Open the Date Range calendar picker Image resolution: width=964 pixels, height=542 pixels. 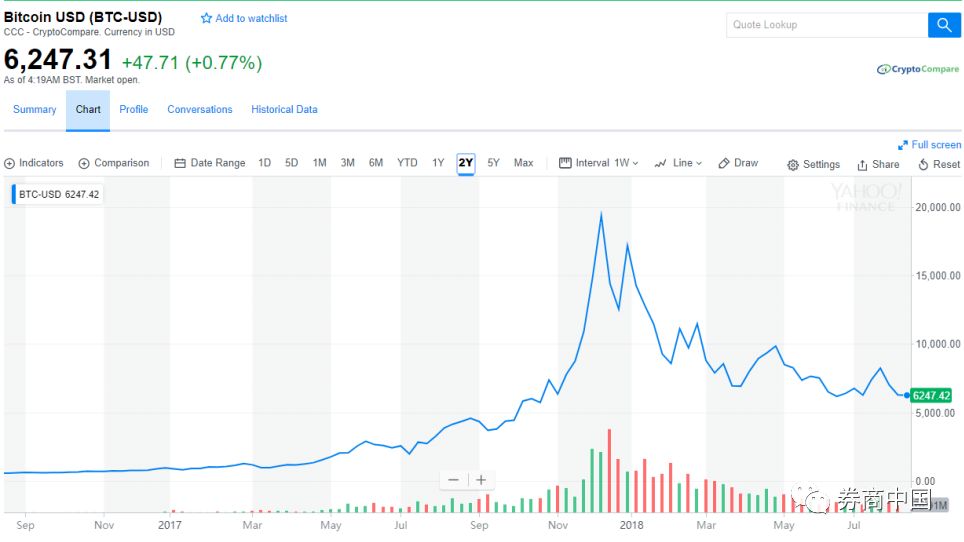pyautogui.click(x=209, y=163)
